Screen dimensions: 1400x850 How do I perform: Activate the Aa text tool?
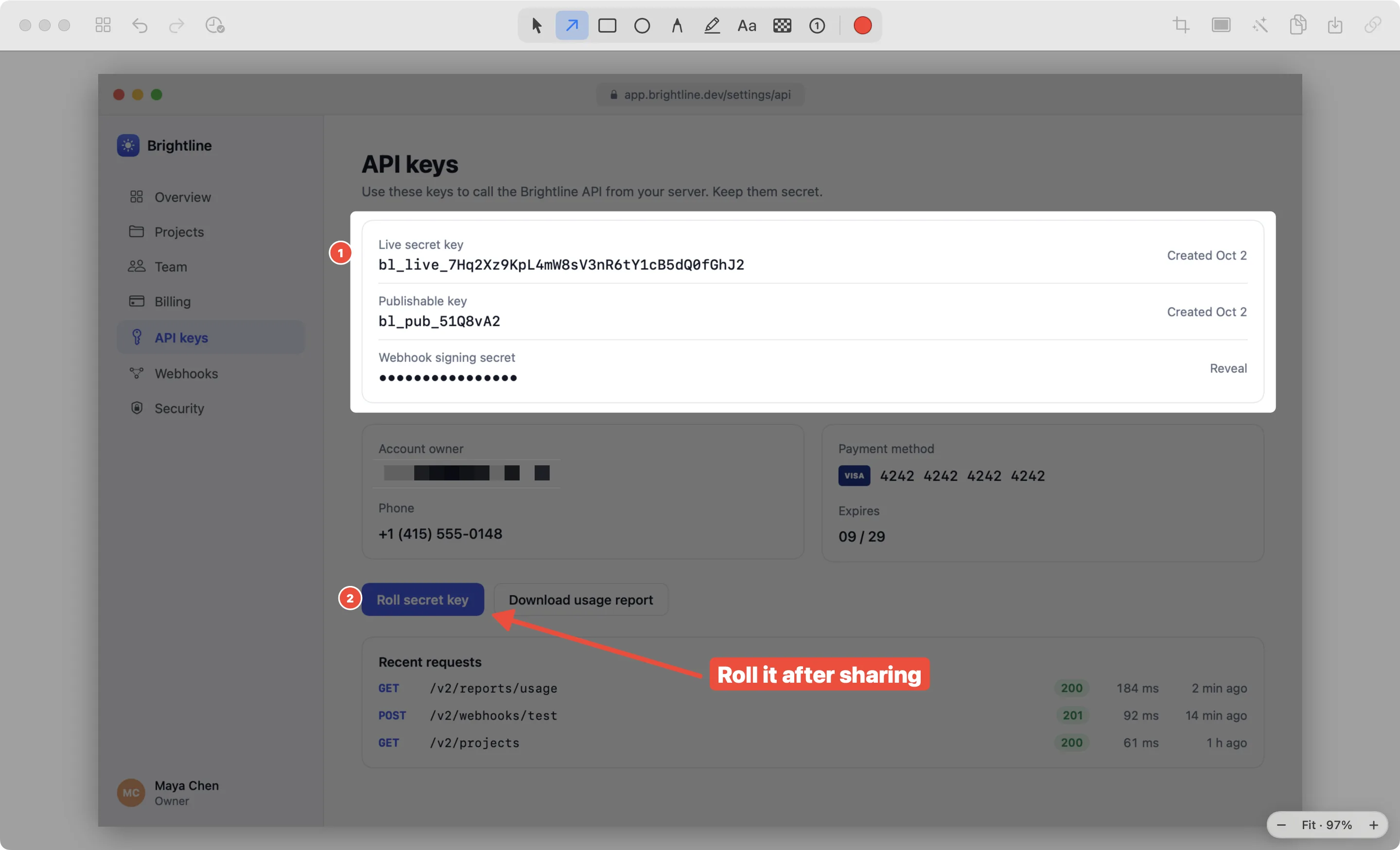coord(747,26)
